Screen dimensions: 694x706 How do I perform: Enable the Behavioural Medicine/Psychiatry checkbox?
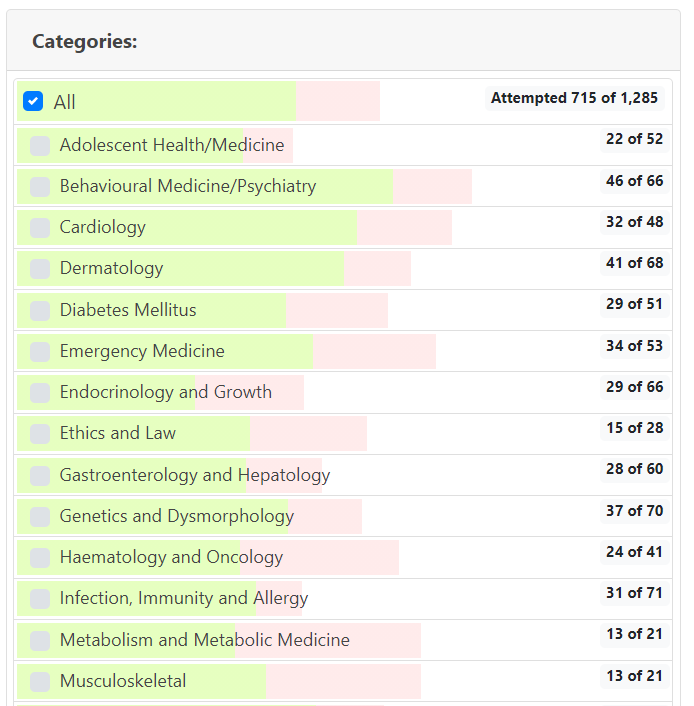click(40, 187)
